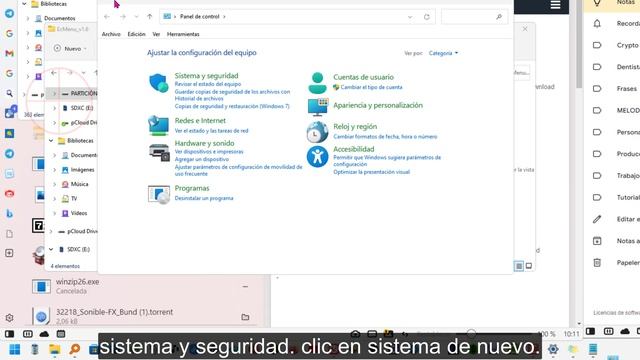Viewport: 640px width, 360px height.
Task: Open address bar history dropdown
Action: click(410, 17)
